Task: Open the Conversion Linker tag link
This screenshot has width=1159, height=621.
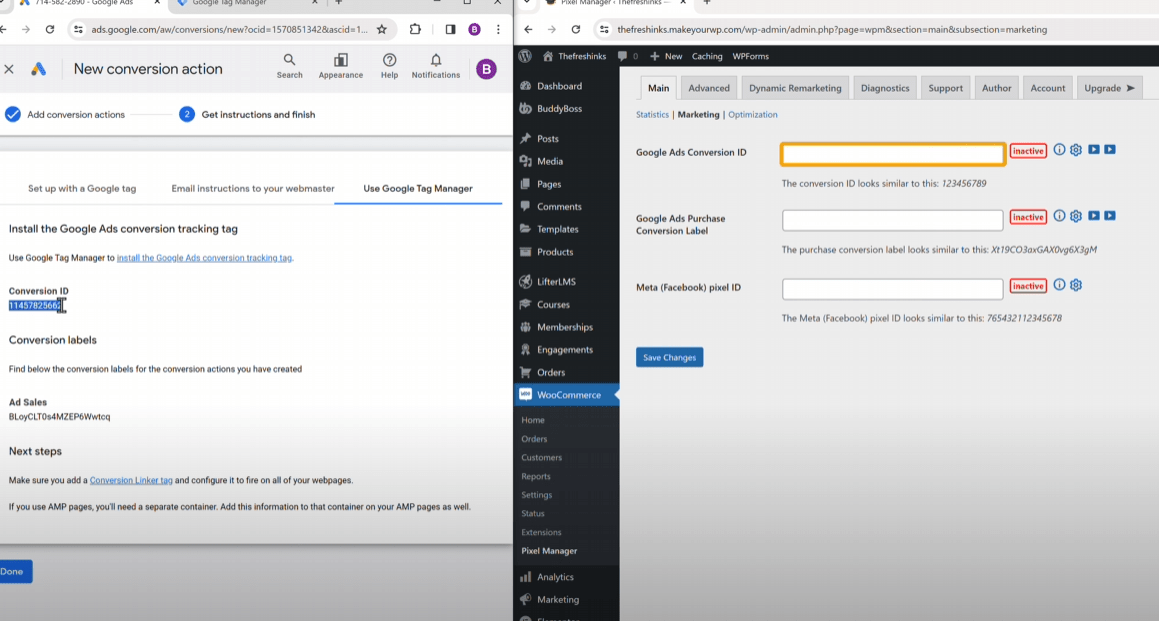Action: click(131, 480)
